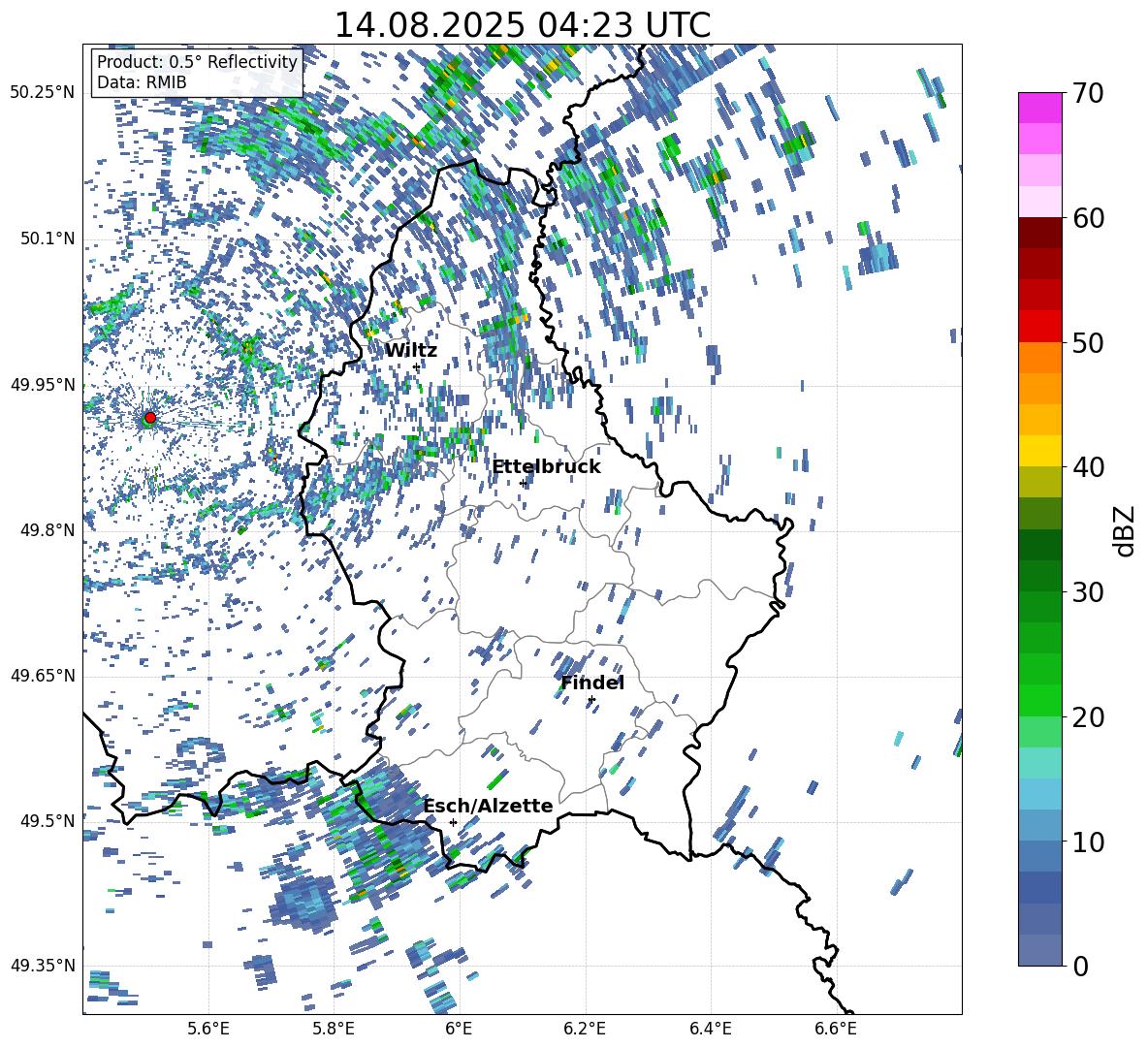Image resolution: width=1148 pixels, height=1048 pixels.
Task: Click the 50 dBZ colorbar tick label
Action: (1088, 343)
